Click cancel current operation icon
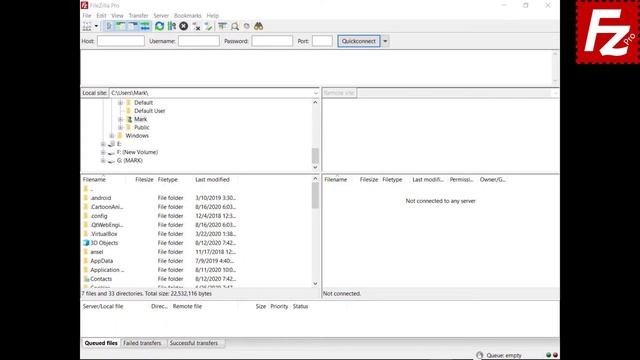640x360 pixels. click(184, 26)
